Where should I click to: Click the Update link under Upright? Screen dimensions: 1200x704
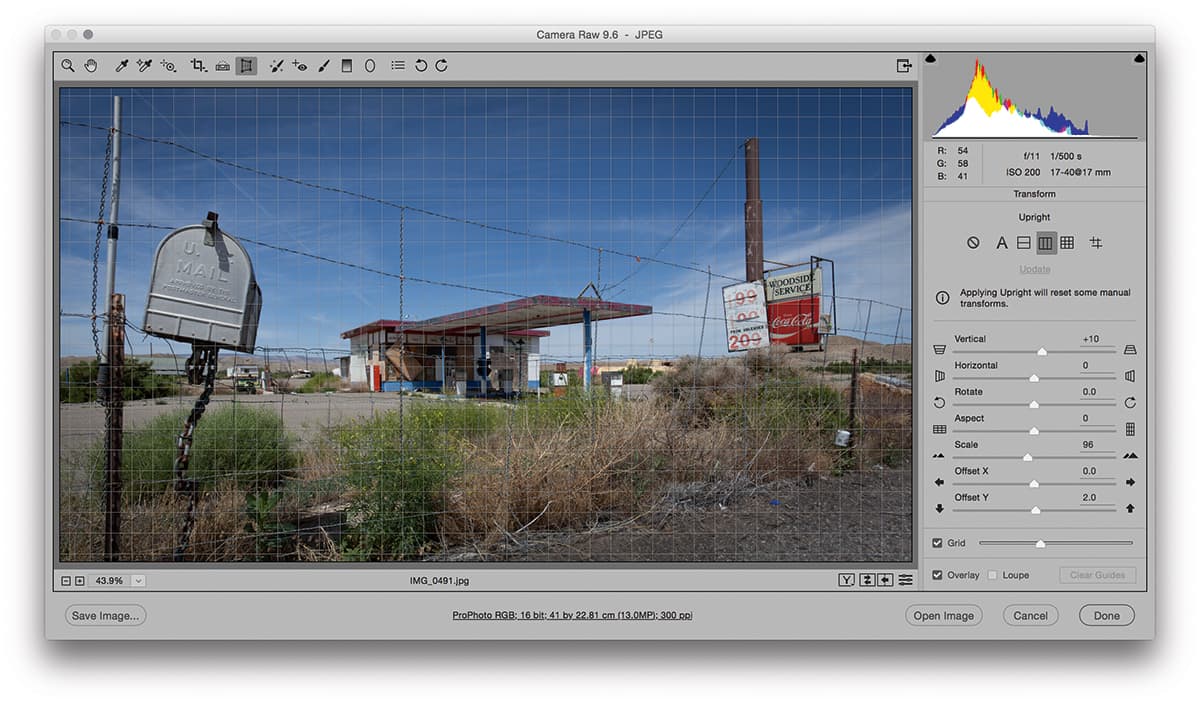click(x=1034, y=269)
